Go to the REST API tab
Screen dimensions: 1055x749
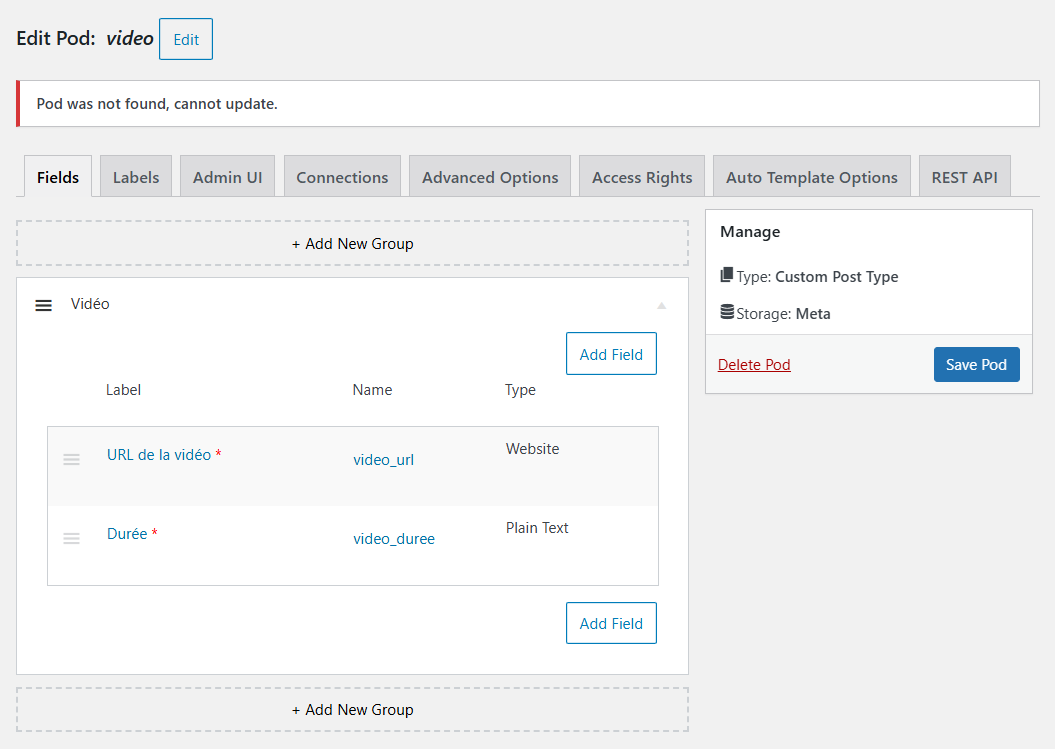point(965,177)
